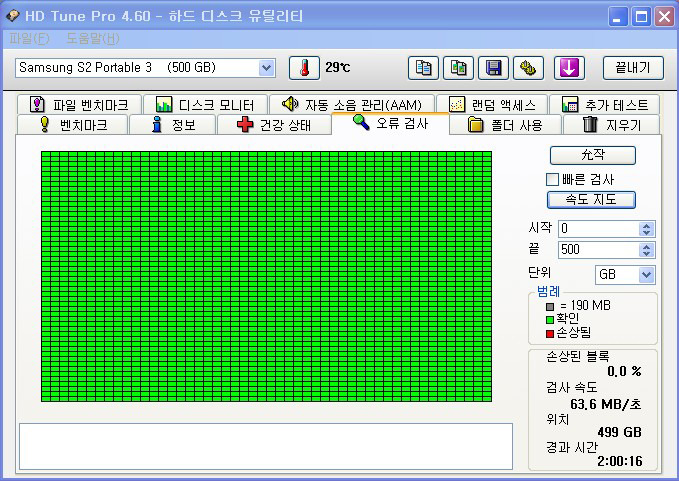This screenshot has width=679, height=481.
Task: Open options with the gears icon
Action: 528,68
